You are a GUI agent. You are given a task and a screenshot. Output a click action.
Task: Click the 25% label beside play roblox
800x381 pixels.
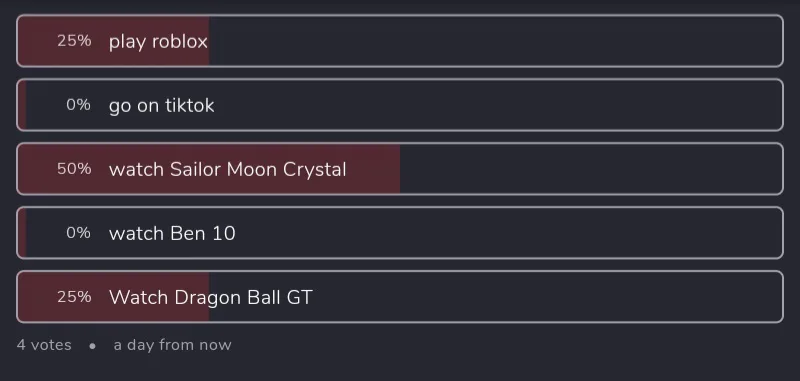(74, 41)
